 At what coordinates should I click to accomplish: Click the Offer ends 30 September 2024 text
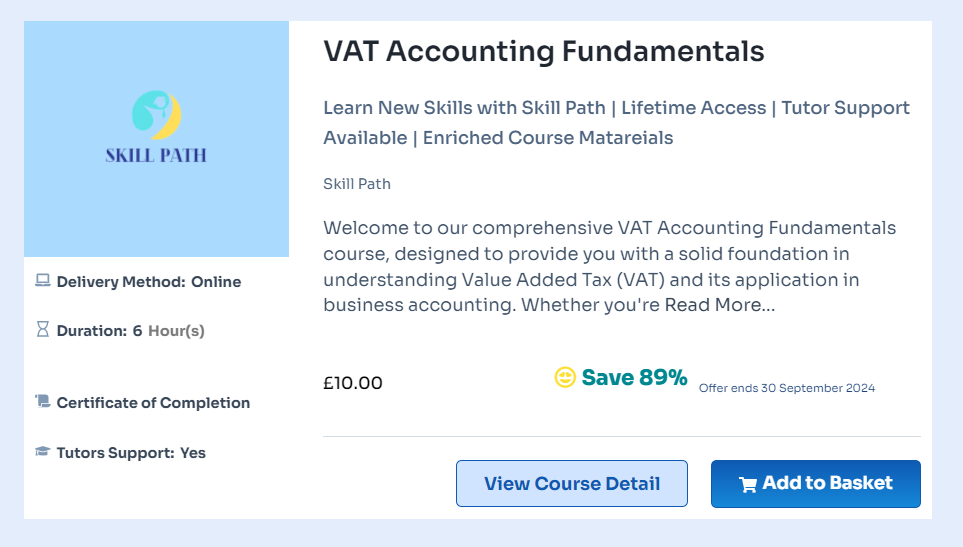tap(786, 388)
